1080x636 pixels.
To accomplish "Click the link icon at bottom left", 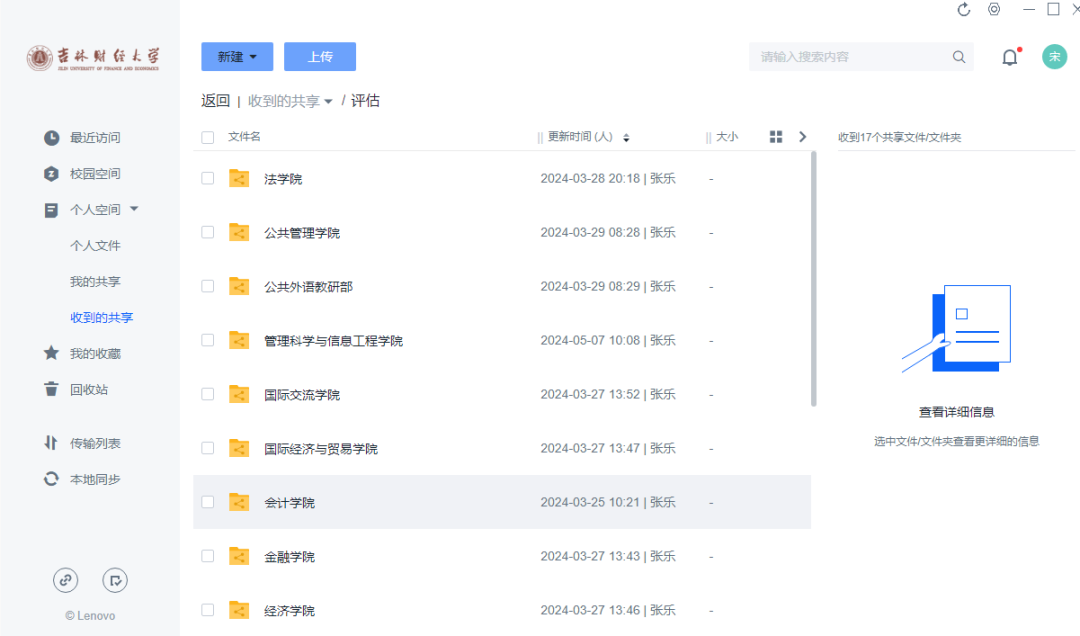I will (66, 579).
